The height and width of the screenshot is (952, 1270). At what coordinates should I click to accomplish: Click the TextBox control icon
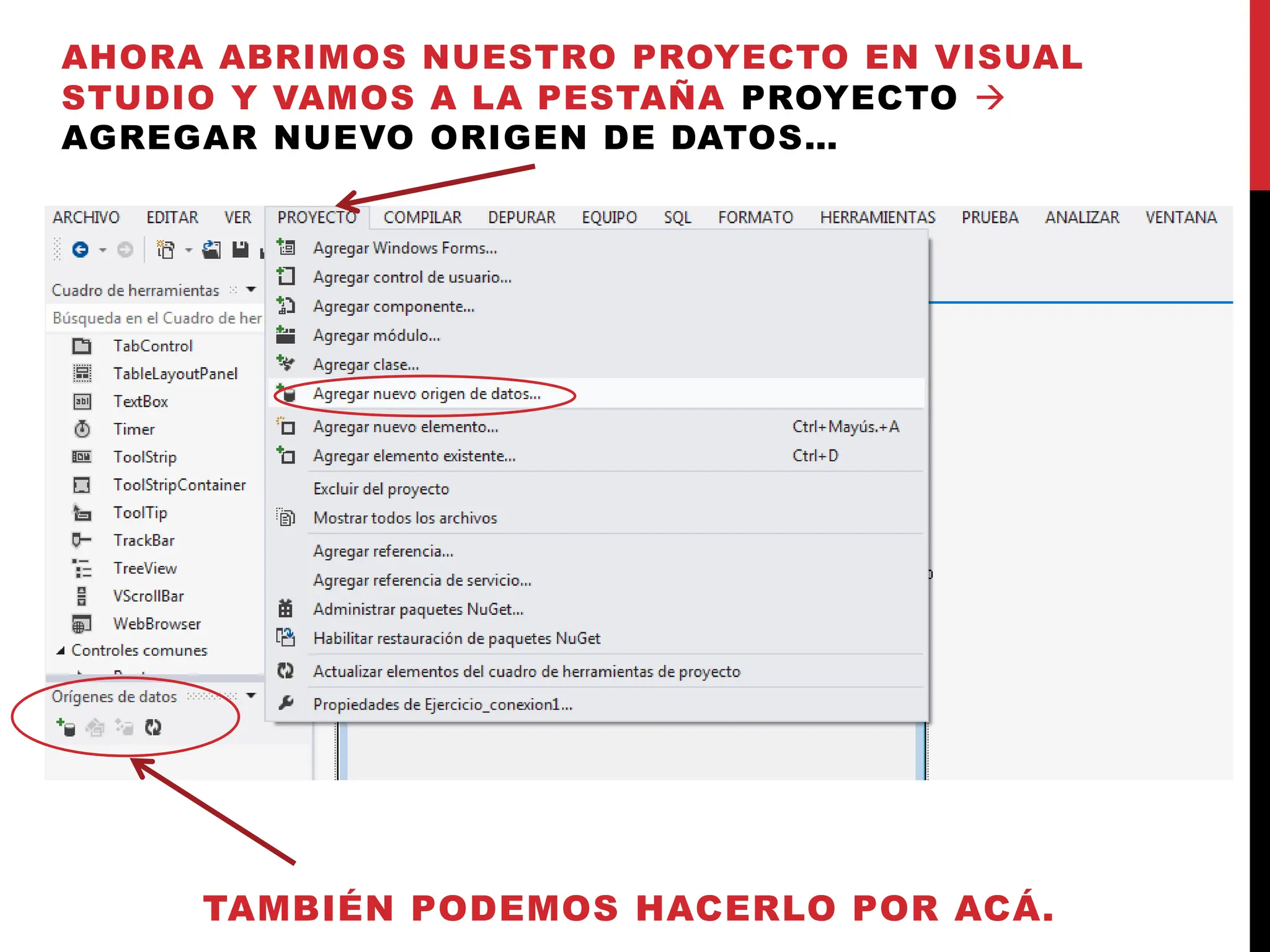pos(82,401)
